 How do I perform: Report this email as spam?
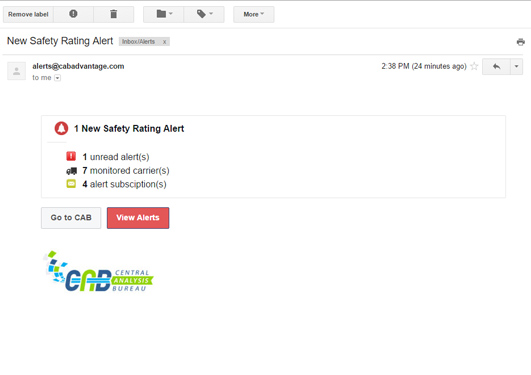pos(73,14)
